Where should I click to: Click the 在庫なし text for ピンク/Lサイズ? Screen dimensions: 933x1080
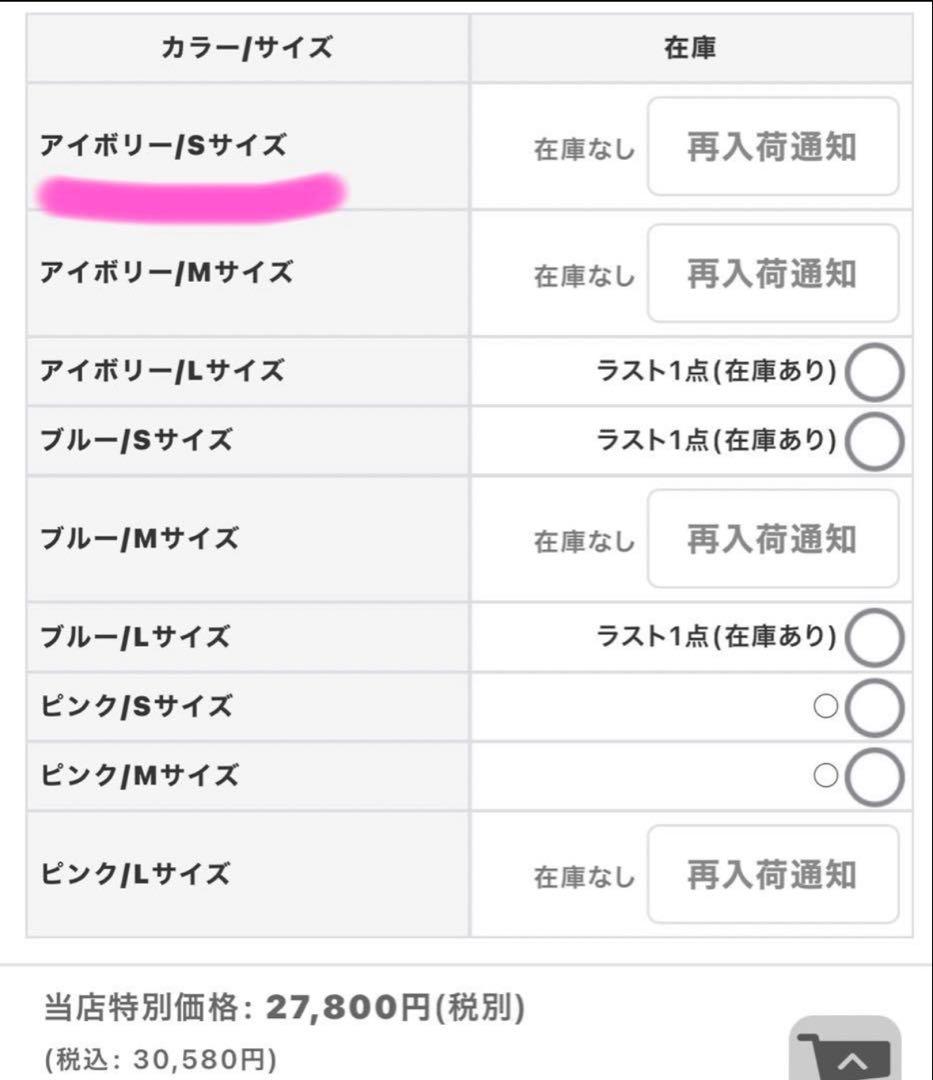pos(584,878)
